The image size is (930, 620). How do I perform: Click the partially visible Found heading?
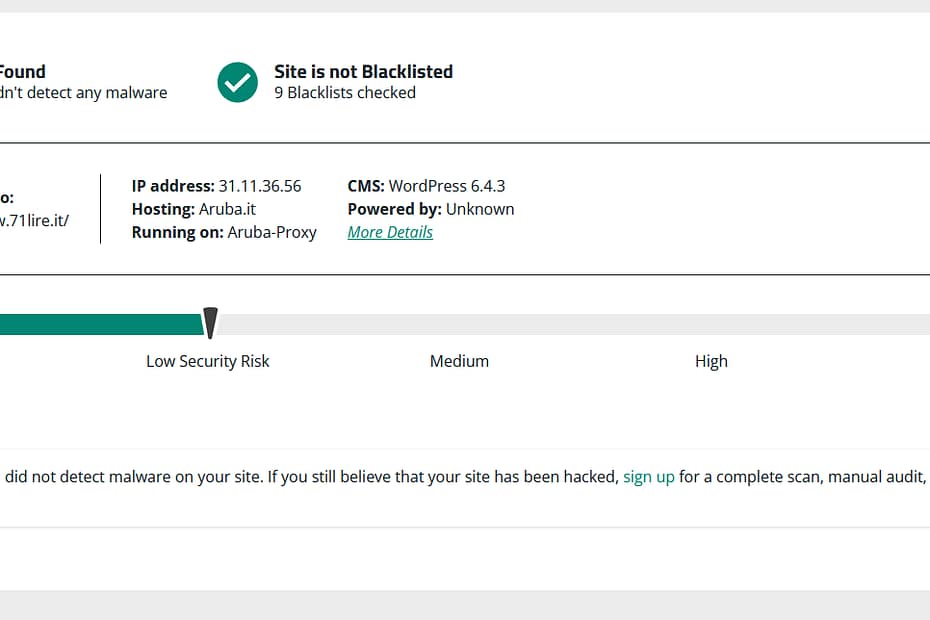coord(22,71)
